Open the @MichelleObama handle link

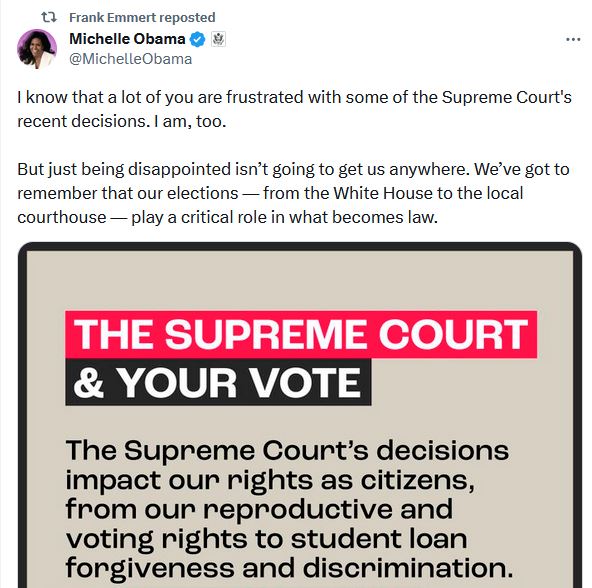pyautogui.click(x=131, y=59)
